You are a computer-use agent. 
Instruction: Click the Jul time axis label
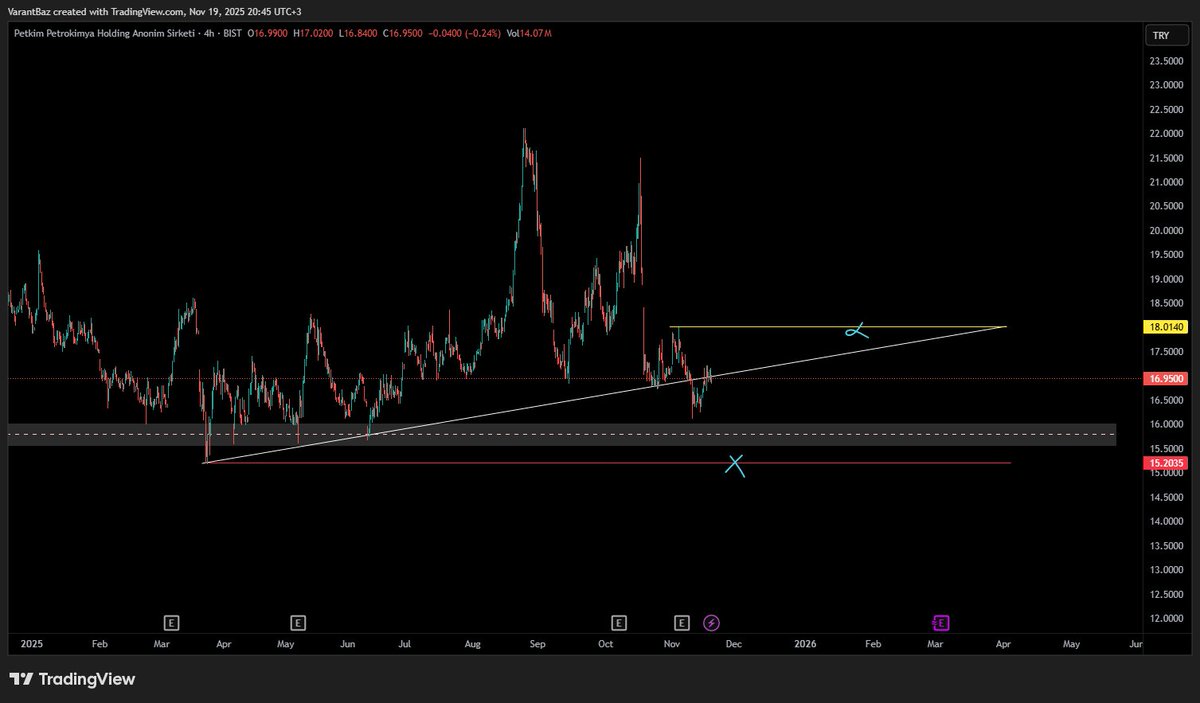407,646
